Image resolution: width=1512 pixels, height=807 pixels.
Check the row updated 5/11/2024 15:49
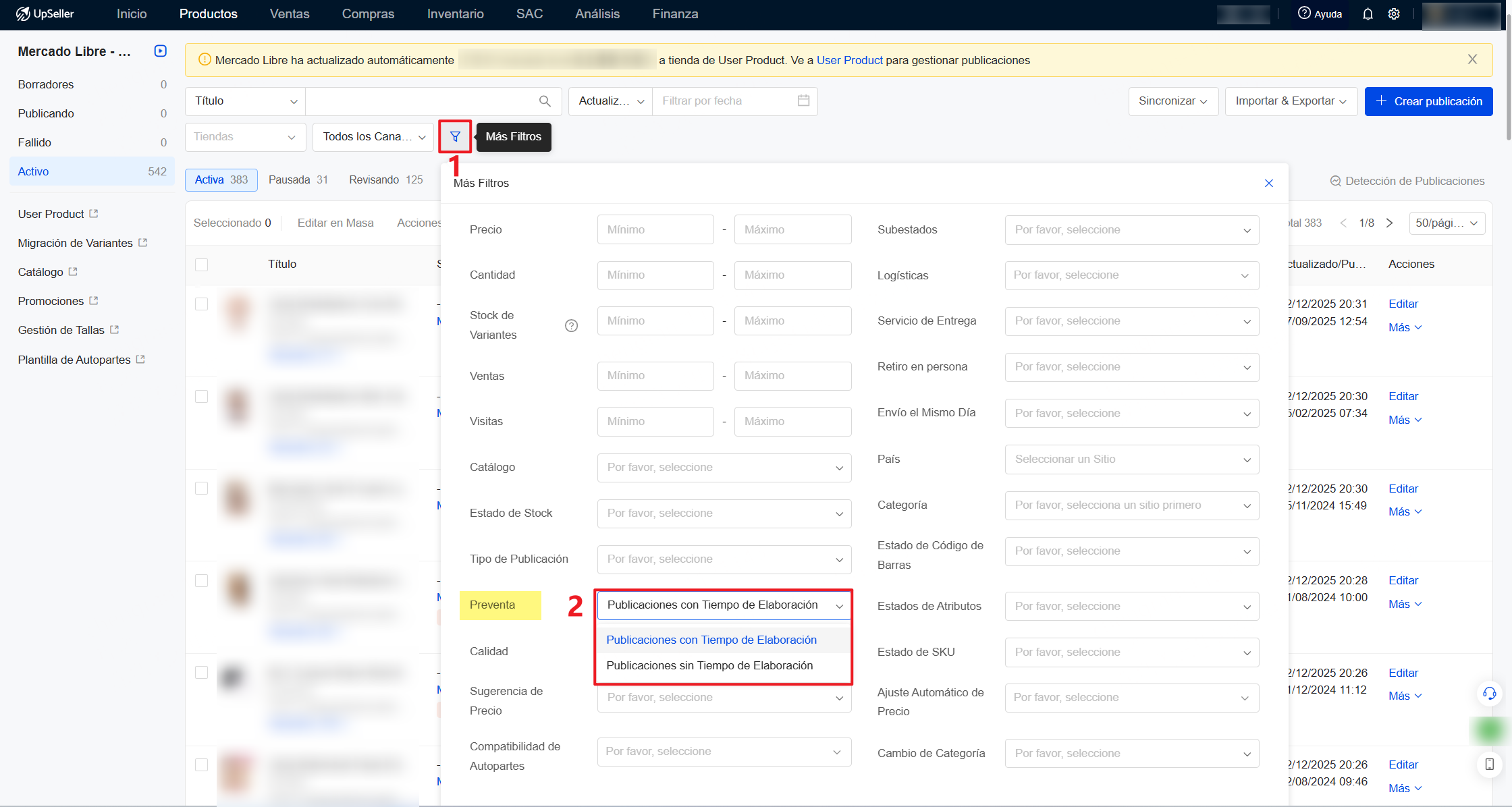click(201, 489)
